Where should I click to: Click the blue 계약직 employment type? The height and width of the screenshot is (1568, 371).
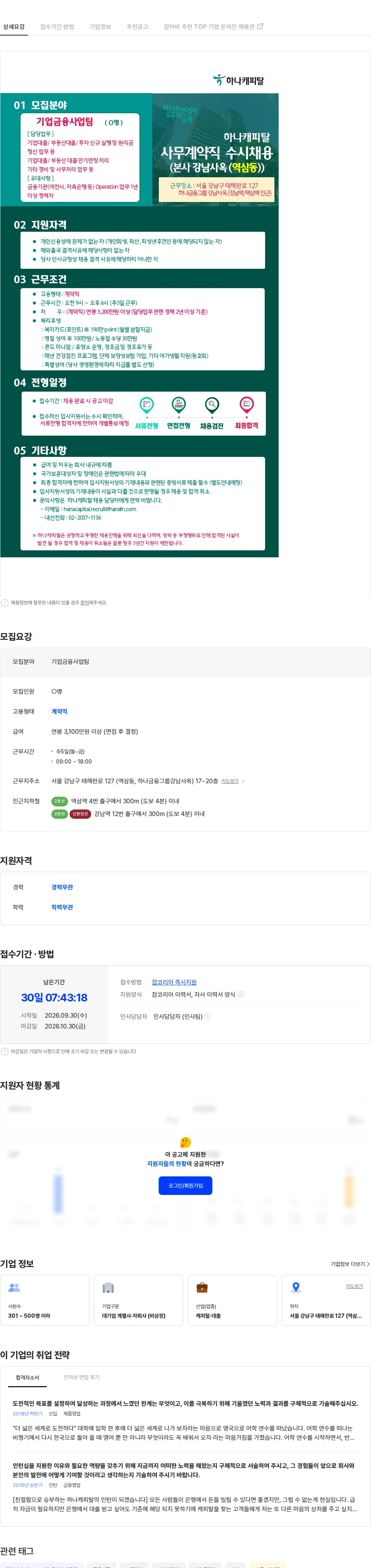59,711
